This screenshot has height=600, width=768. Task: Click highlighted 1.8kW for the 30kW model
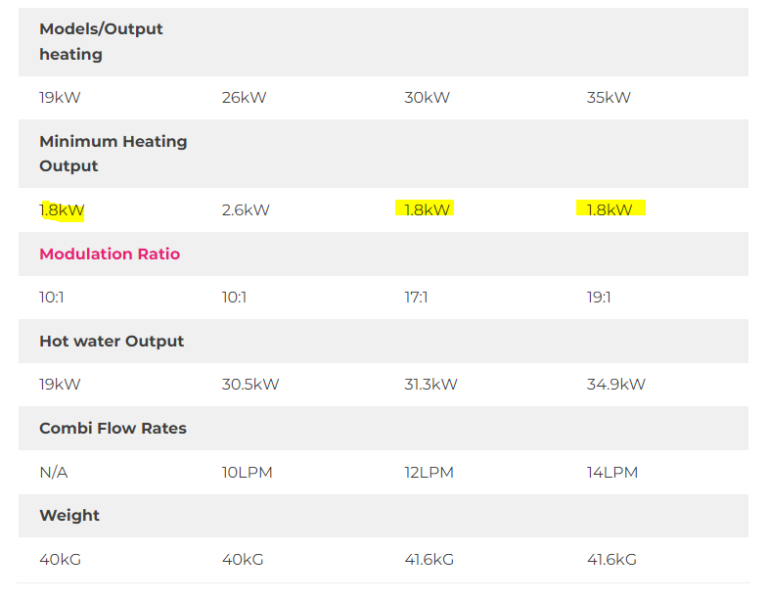pos(427,210)
